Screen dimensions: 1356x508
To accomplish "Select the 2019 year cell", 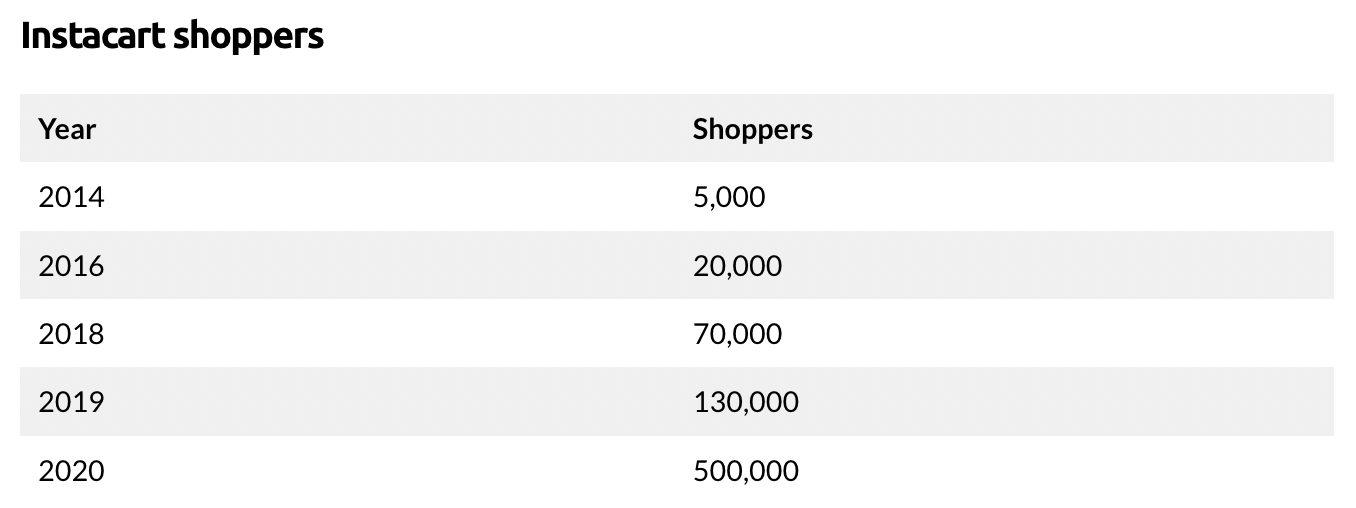I will (x=71, y=402).
